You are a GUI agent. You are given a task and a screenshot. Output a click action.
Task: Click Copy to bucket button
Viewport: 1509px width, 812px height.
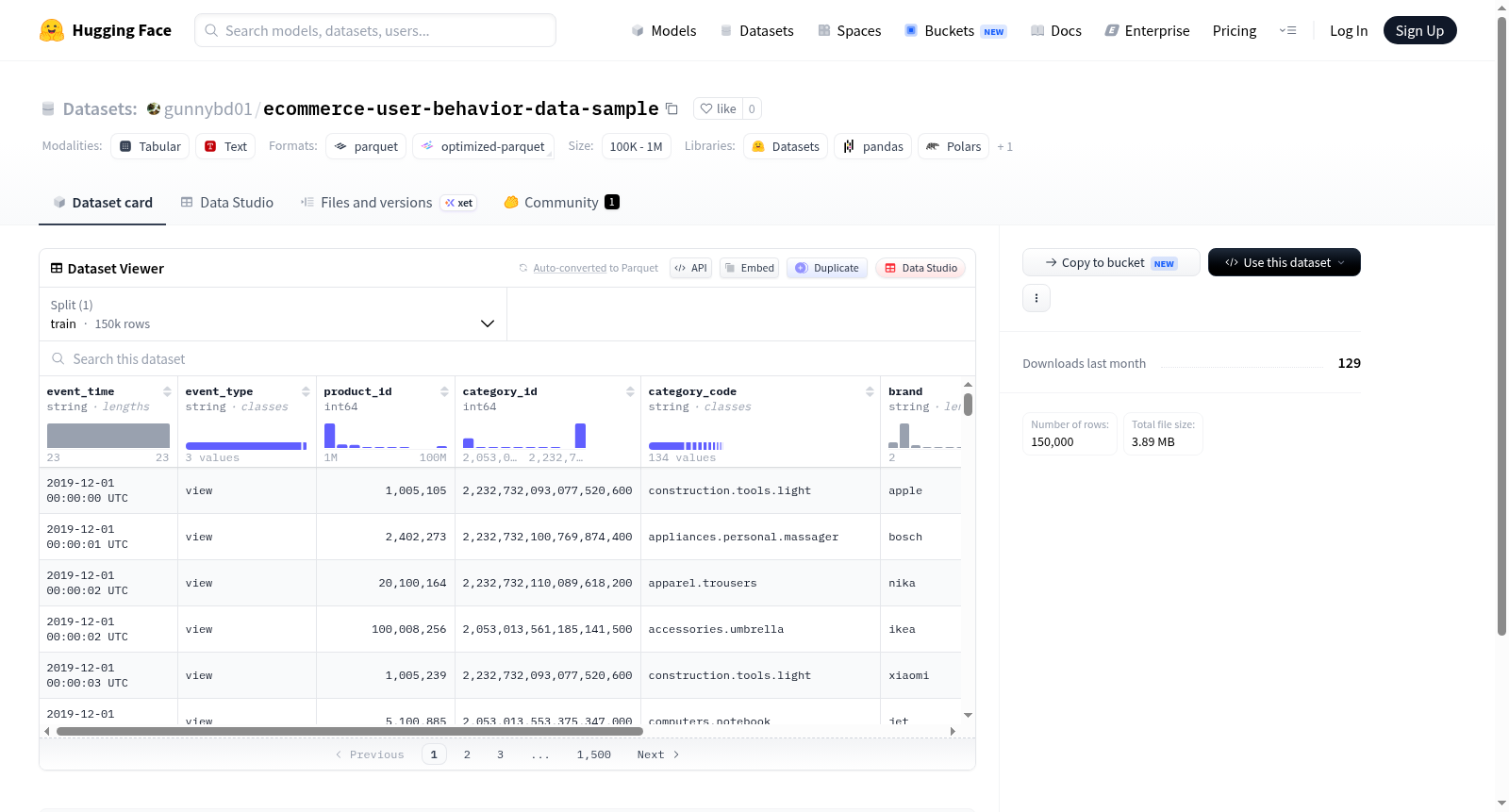[1111, 262]
